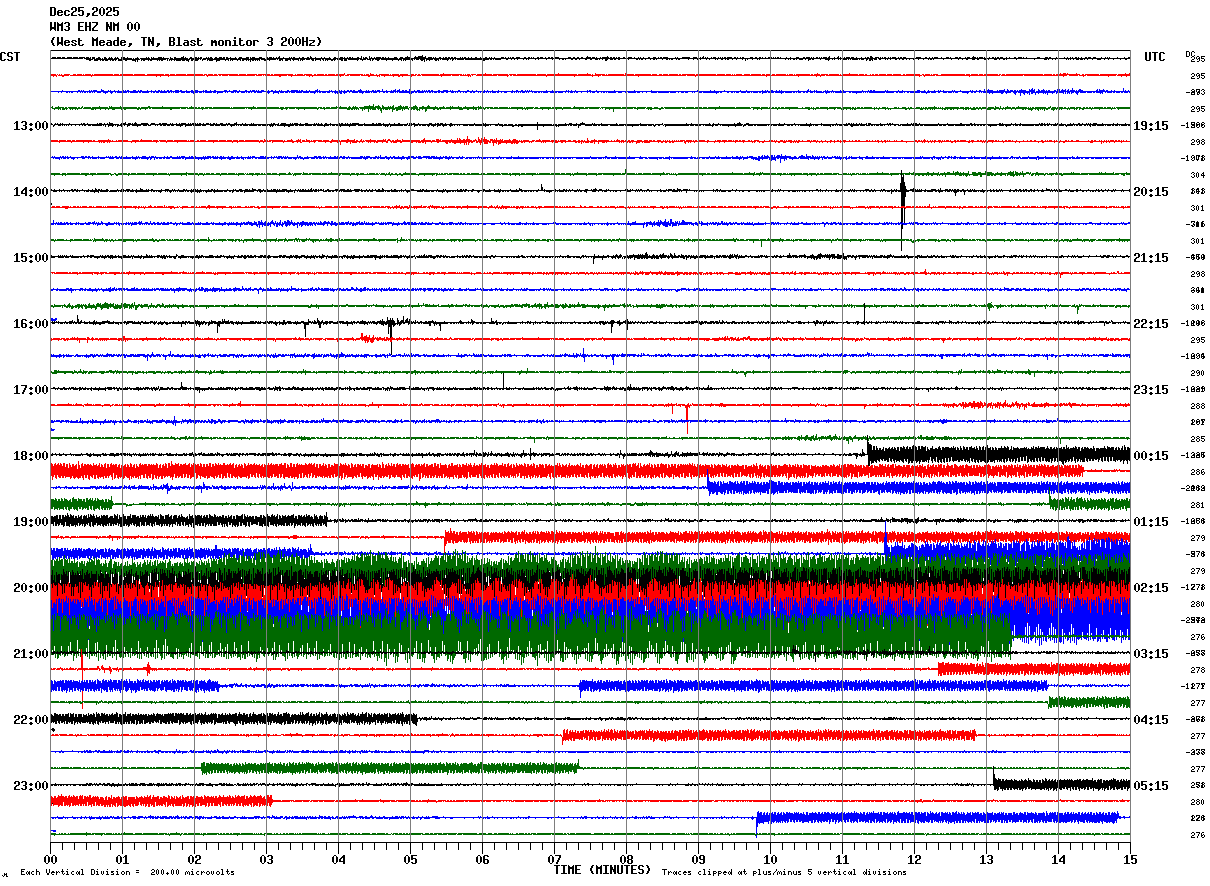This screenshot has height=886, width=1210.
Task: Click the 05 minute axis tick label
Action: (410, 858)
